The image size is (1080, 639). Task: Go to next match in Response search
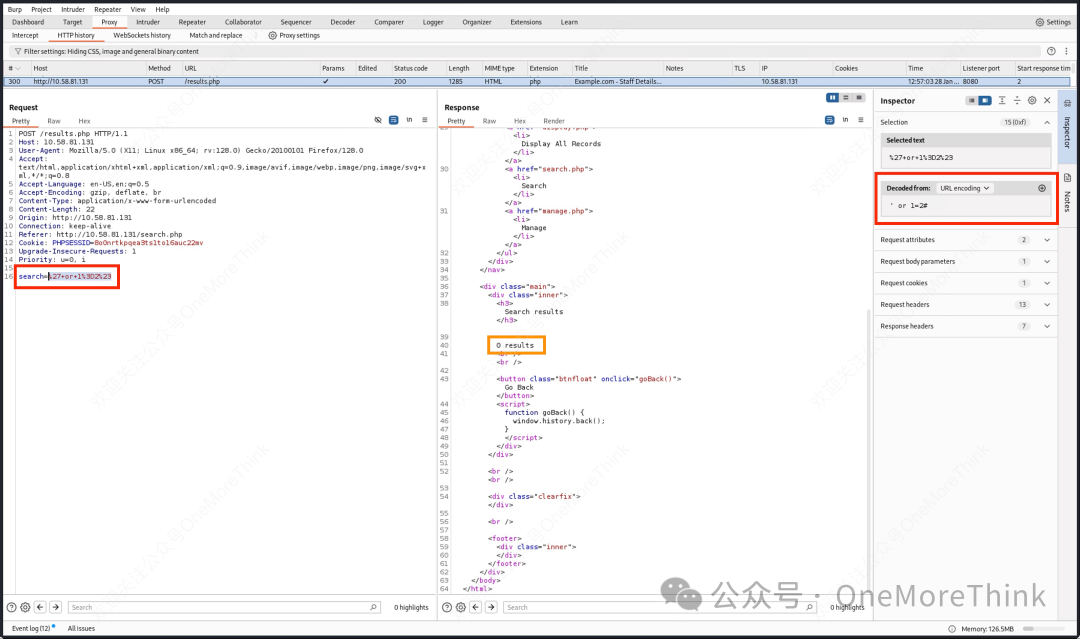pos(491,607)
